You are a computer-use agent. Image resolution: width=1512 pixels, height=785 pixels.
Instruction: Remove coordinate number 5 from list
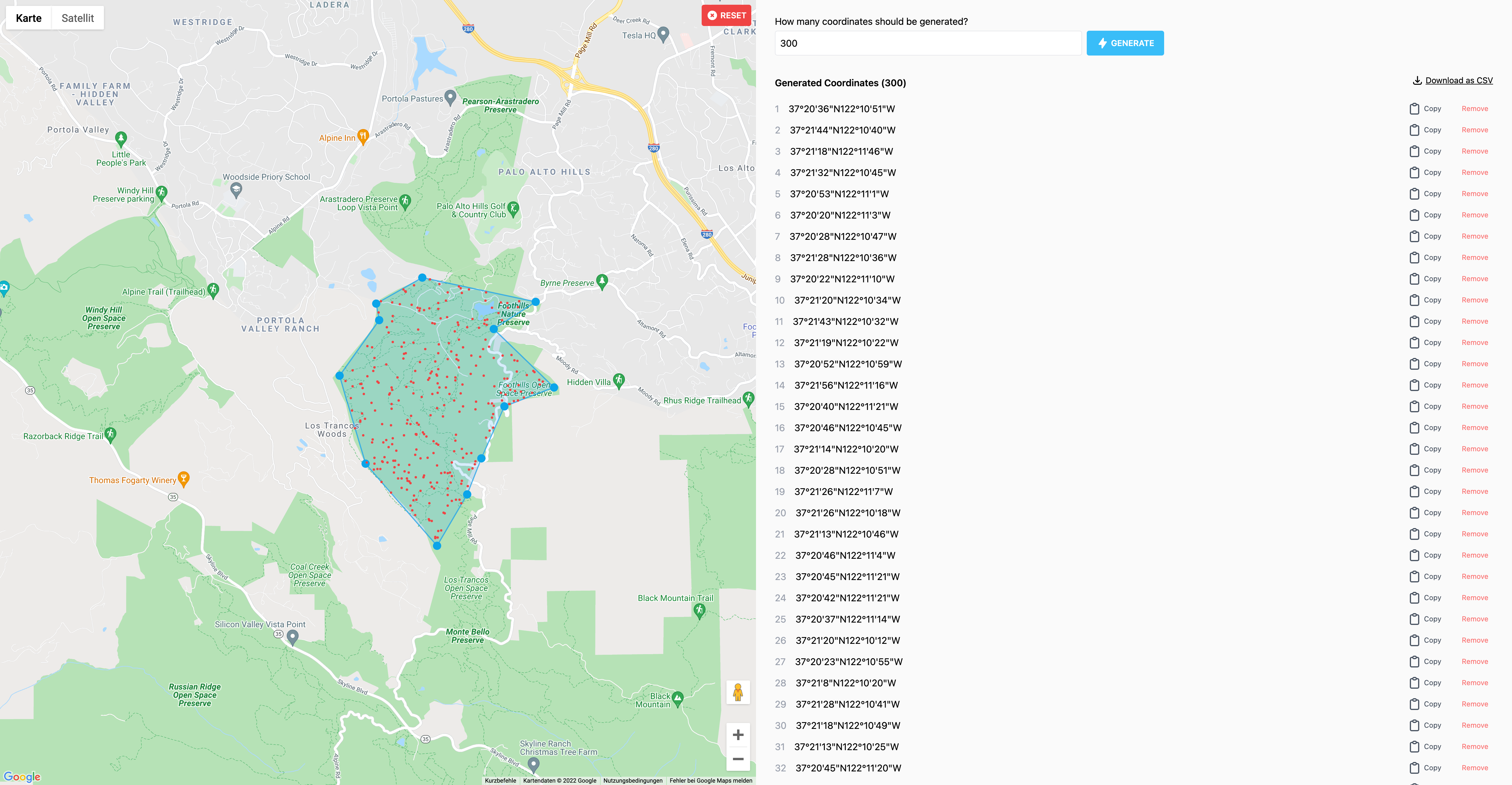pos(1474,194)
